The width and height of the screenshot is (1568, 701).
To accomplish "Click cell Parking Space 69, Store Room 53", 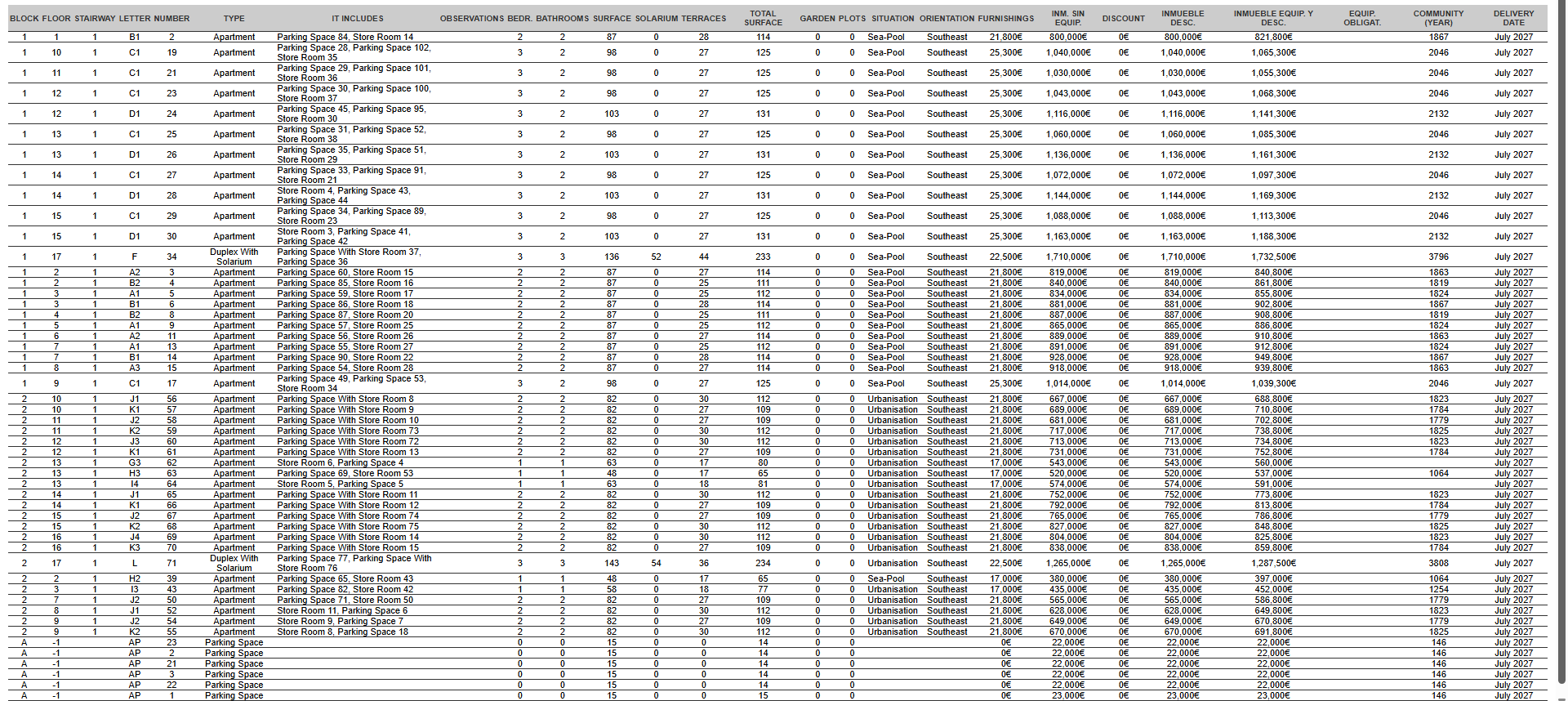I will 345,473.
